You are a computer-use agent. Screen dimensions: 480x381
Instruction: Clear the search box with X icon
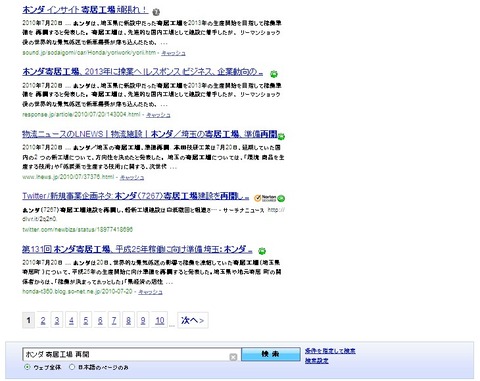(233, 357)
